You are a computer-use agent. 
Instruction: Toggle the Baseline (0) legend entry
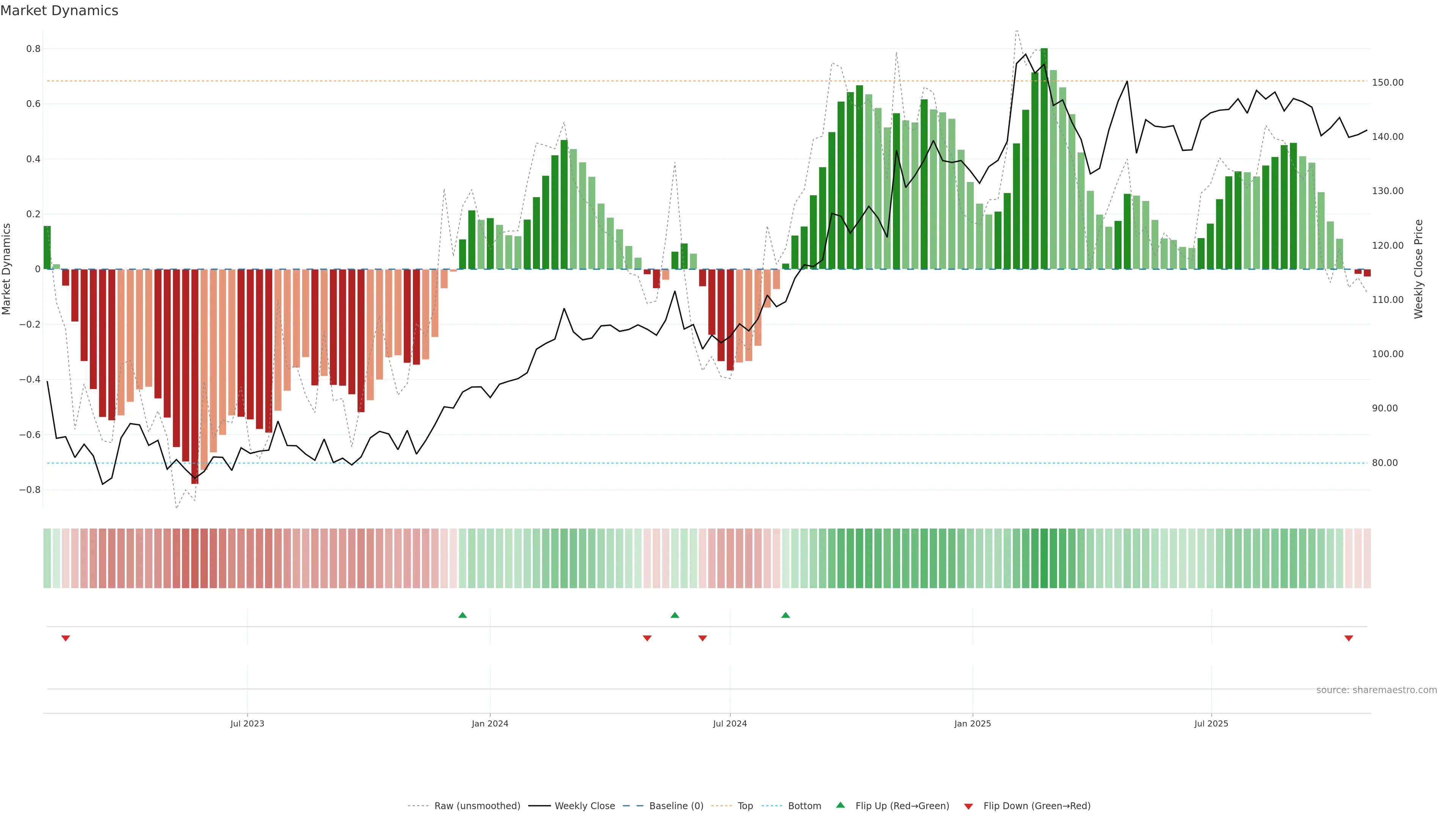[676, 806]
